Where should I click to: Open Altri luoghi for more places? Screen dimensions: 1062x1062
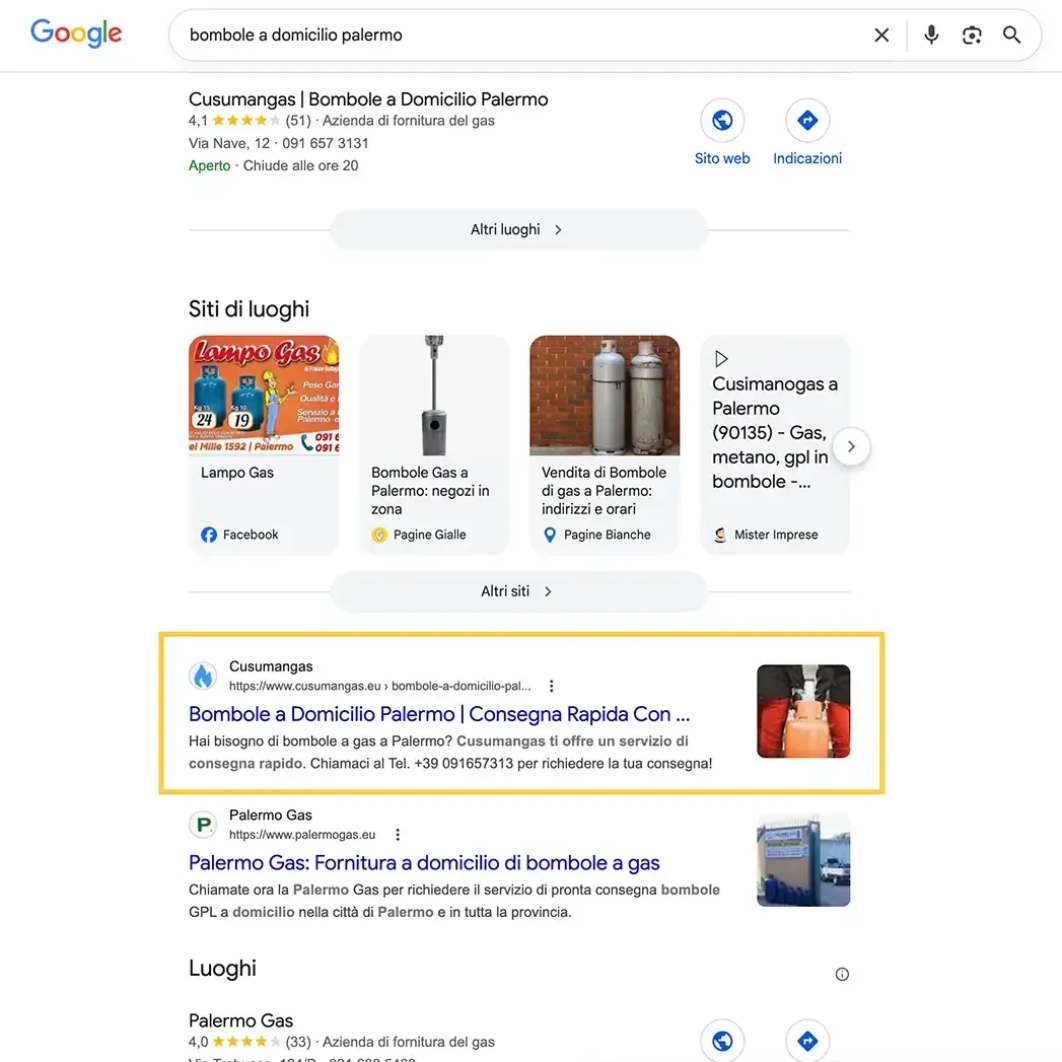click(518, 229)
